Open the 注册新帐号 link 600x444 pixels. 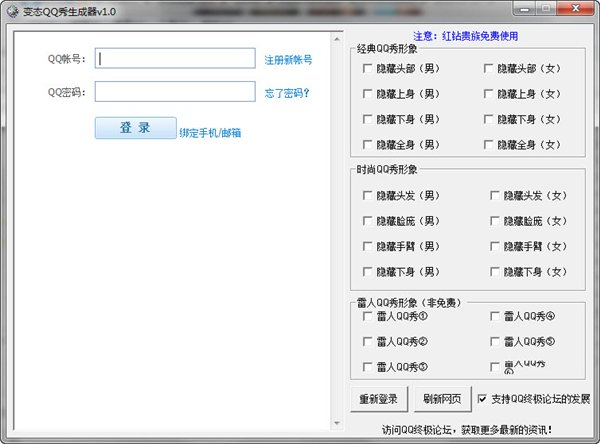(x=288, y=60)
